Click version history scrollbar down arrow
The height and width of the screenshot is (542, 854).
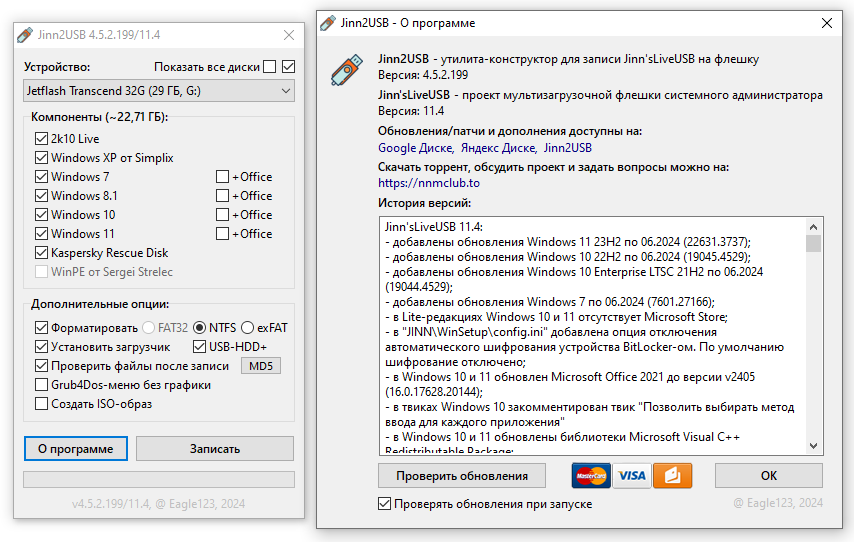[813, 446]
